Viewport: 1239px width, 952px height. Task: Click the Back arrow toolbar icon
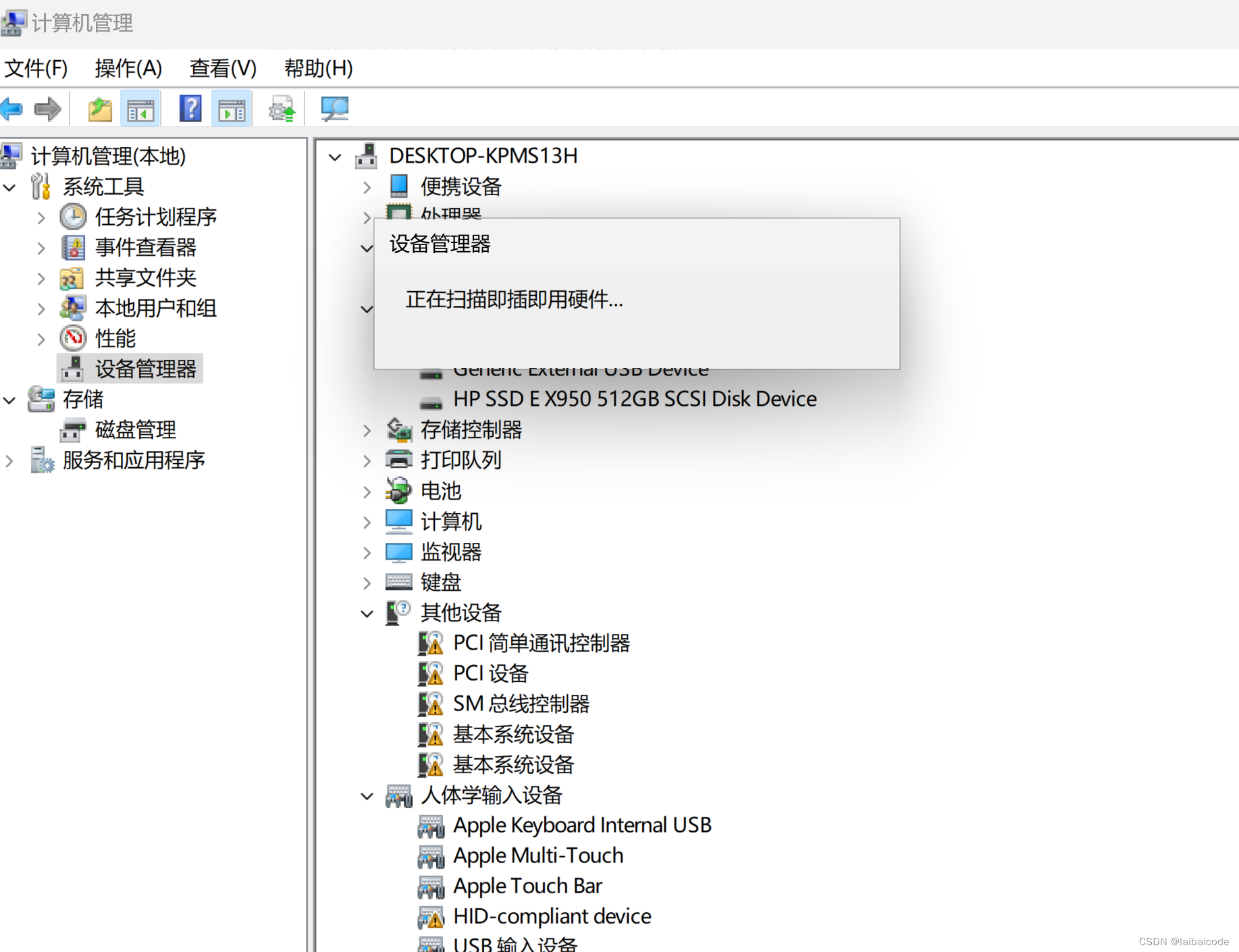[11, 109]
